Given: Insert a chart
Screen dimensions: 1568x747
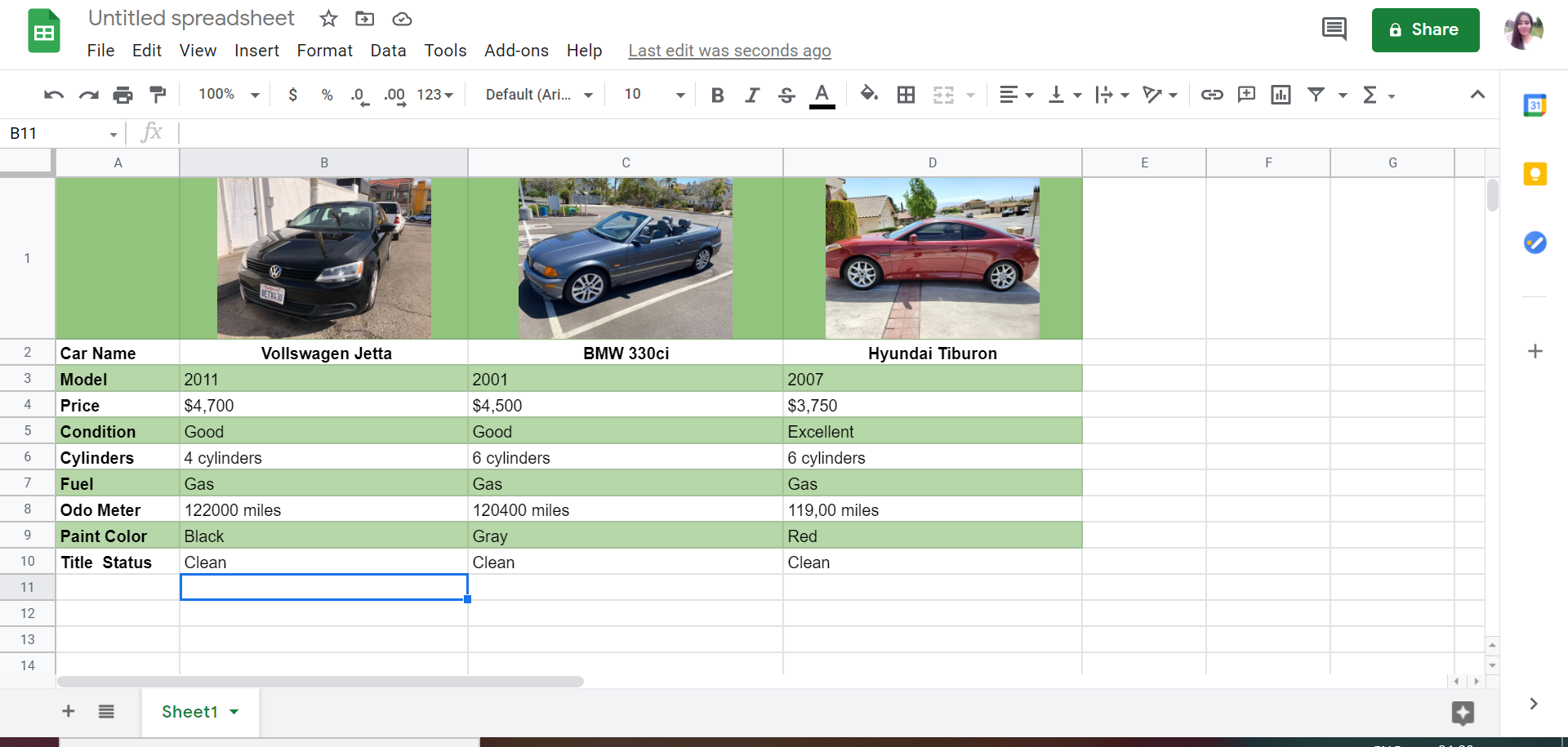Looking at the screenshot, I should pos(1281,95).
